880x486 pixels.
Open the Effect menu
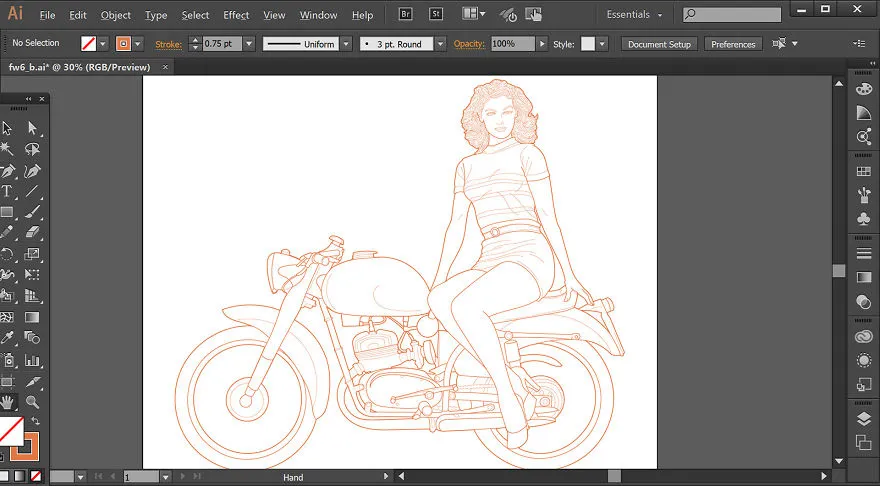point(236,15)
